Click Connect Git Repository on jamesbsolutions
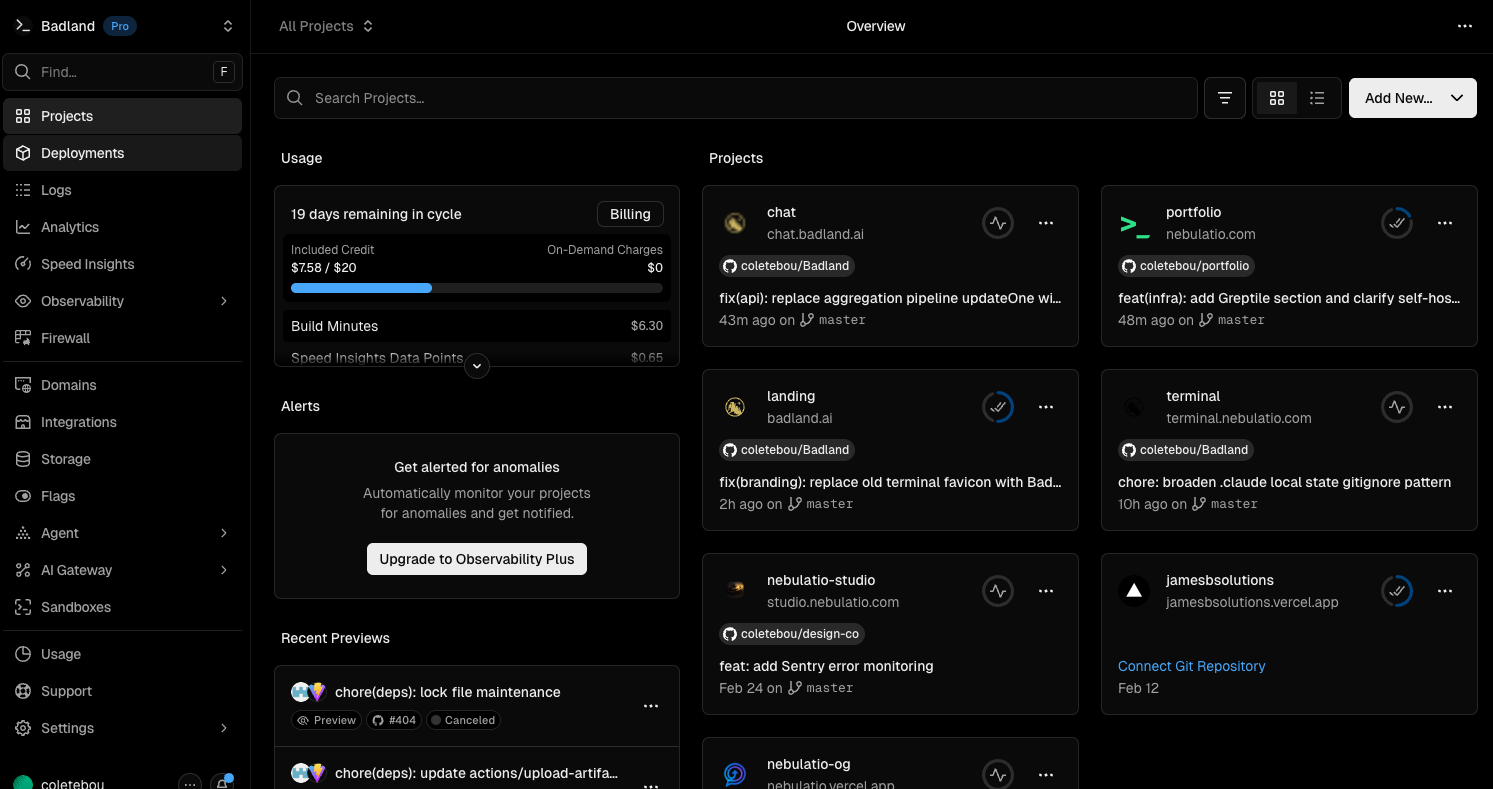 tap(1191, 665)
